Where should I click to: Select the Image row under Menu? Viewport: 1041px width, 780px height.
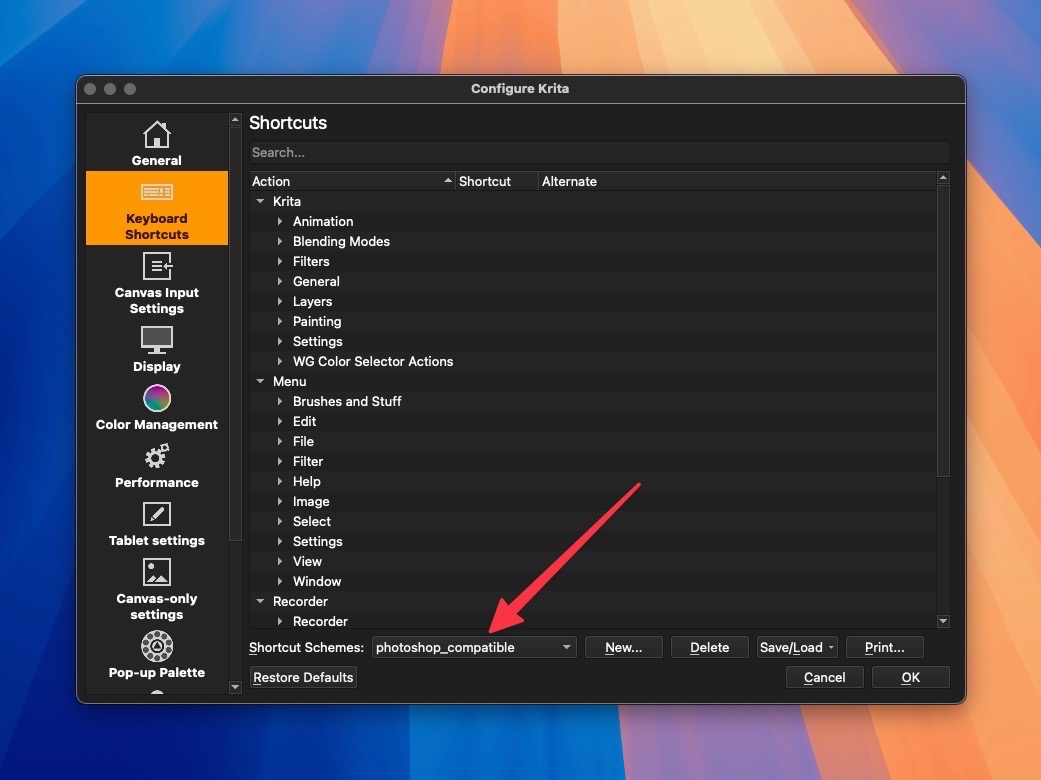pos(593,501)
